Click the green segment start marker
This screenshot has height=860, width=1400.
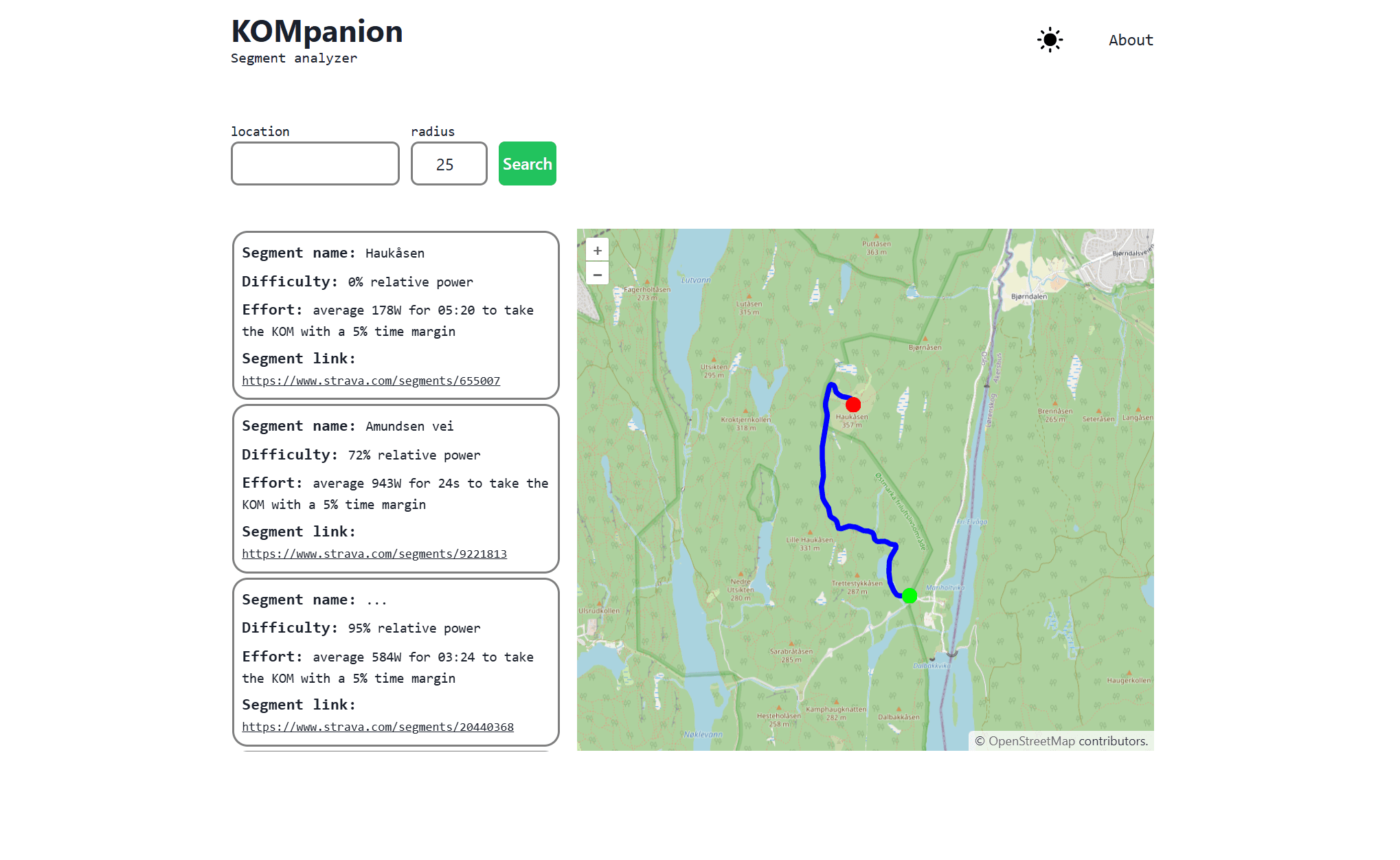tap(910, 596)
